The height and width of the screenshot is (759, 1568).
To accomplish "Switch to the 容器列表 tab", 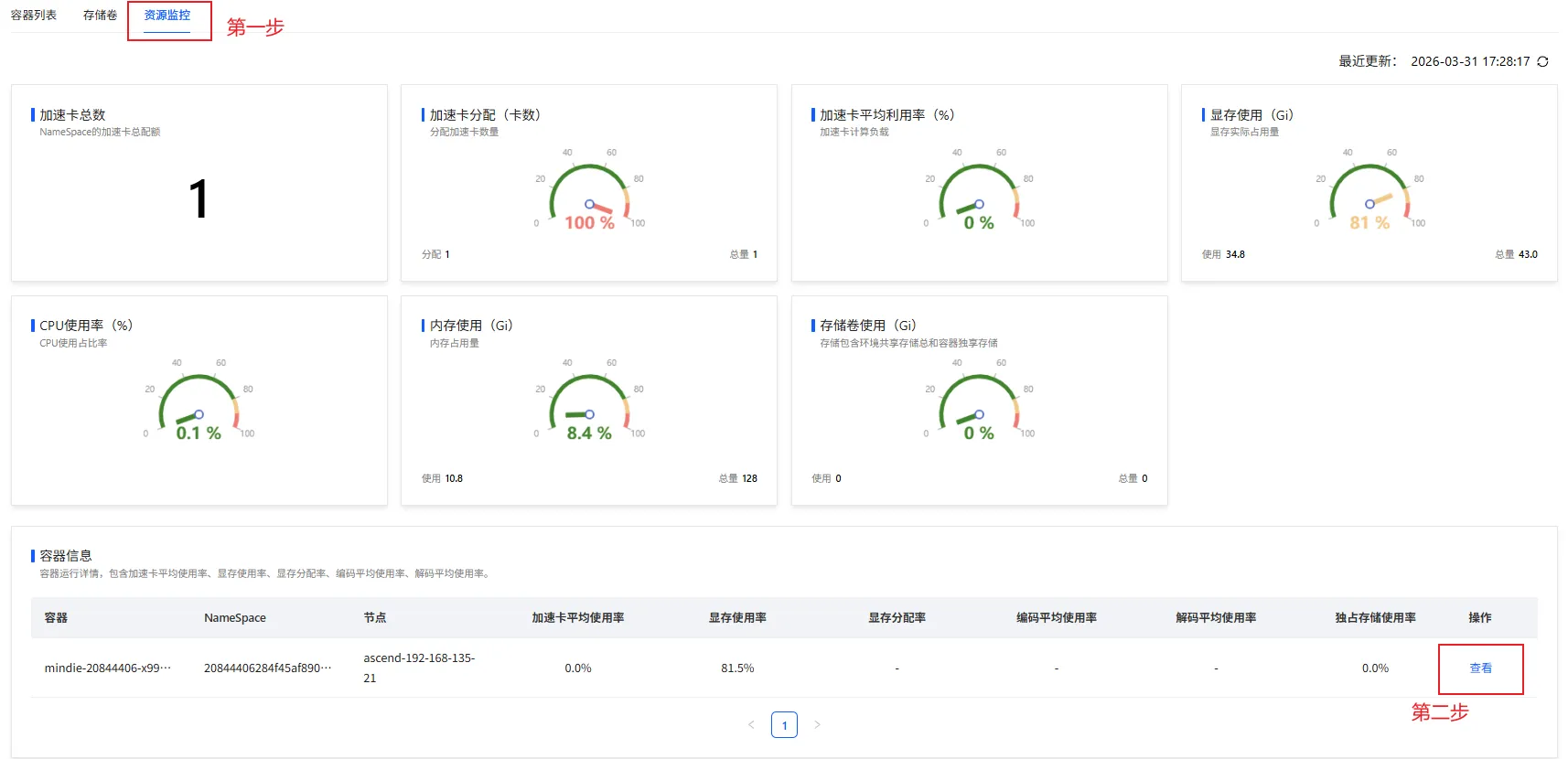I will pyautogui.click(x=34, y=16).
